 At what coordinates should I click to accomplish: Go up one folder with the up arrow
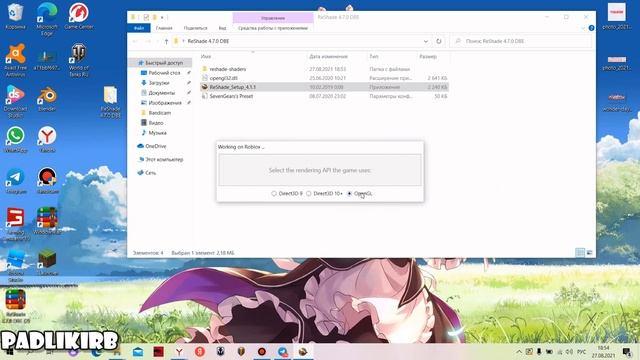[166, 41]
